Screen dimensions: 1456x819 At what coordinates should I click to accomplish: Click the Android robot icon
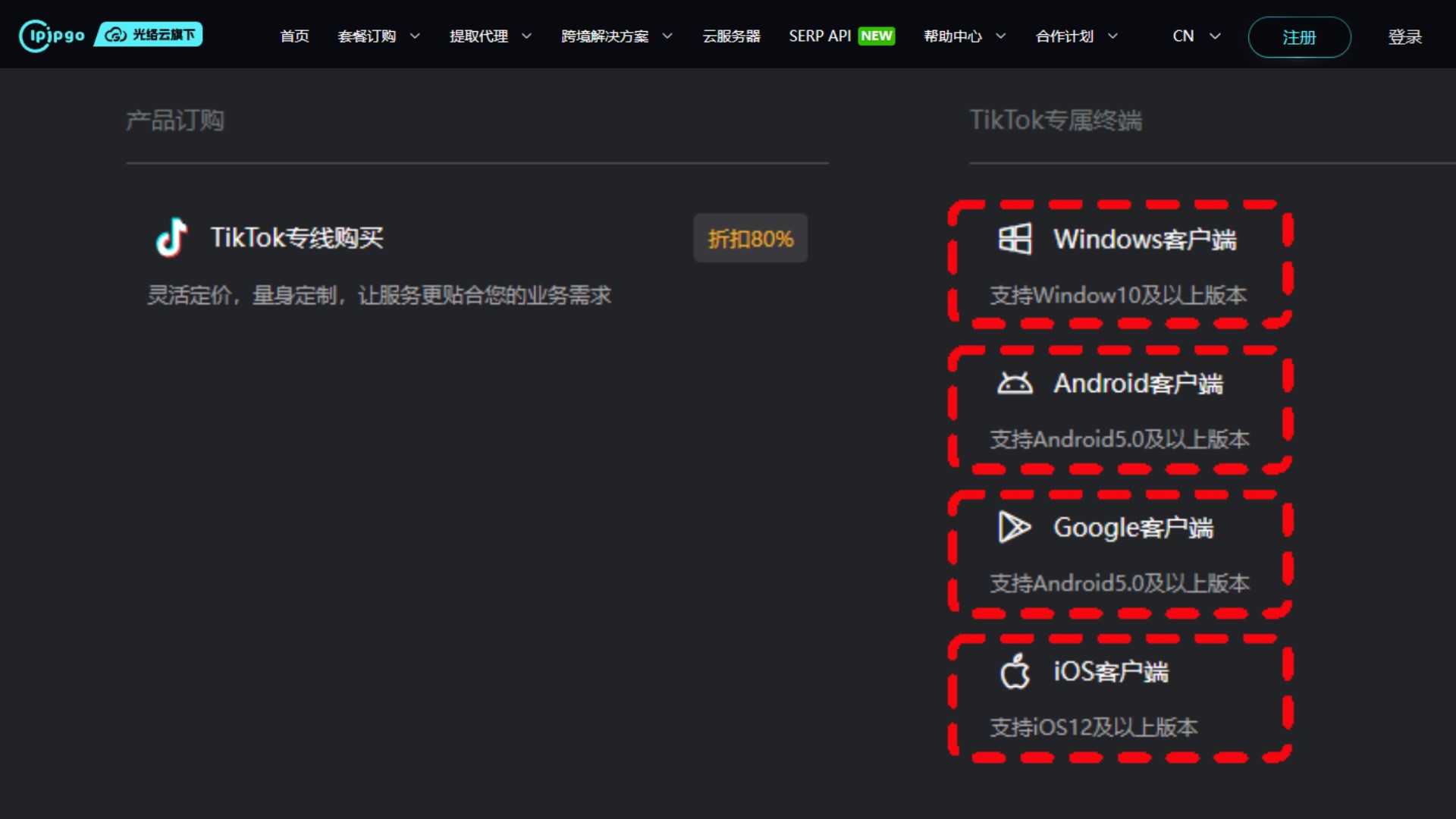1016,383
